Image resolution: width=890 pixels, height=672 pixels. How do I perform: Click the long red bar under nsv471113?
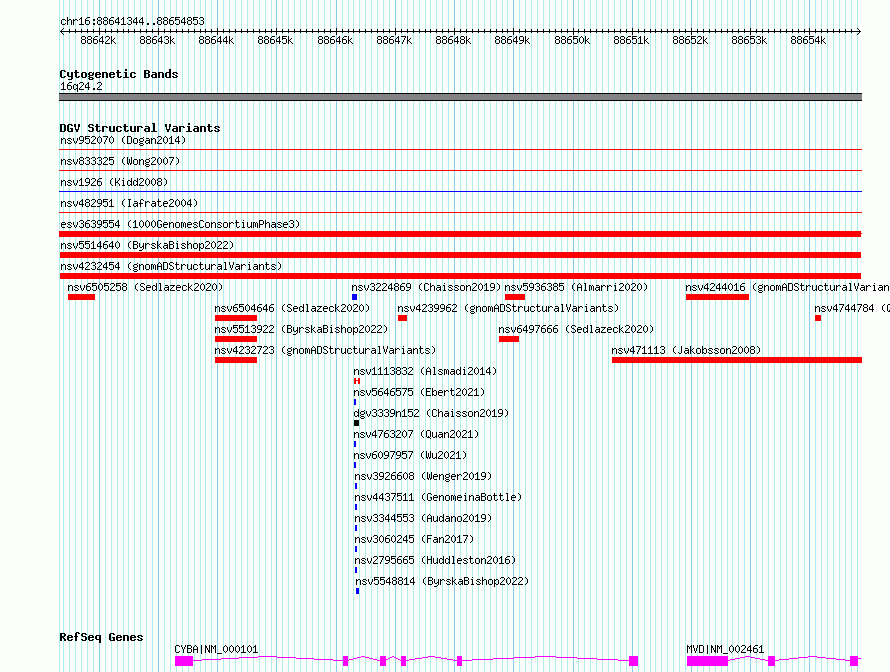(x=737, y=360)
